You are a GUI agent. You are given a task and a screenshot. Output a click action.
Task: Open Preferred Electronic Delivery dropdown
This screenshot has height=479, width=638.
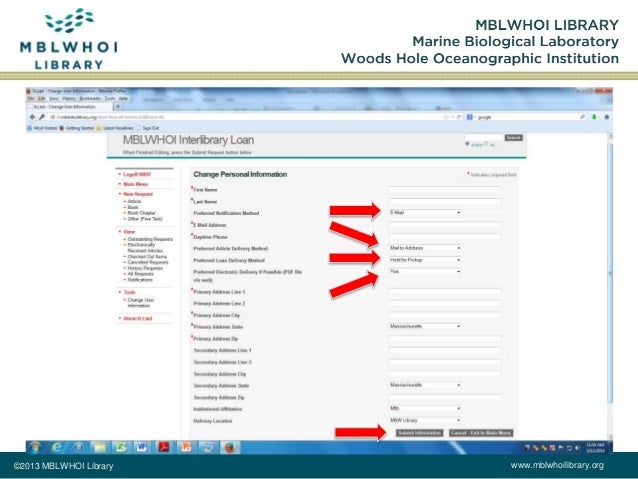[425, 271]
